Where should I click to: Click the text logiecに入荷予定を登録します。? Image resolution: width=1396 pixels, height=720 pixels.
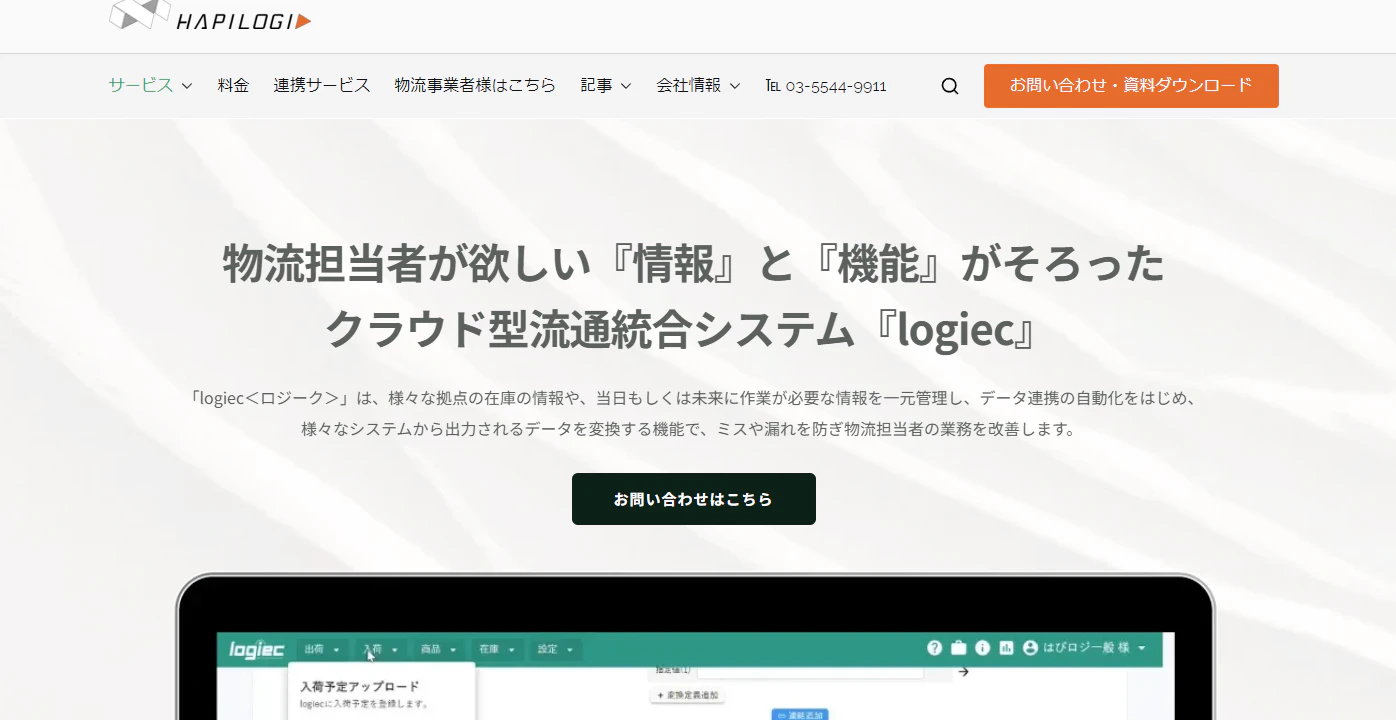(x=364, y=704)
